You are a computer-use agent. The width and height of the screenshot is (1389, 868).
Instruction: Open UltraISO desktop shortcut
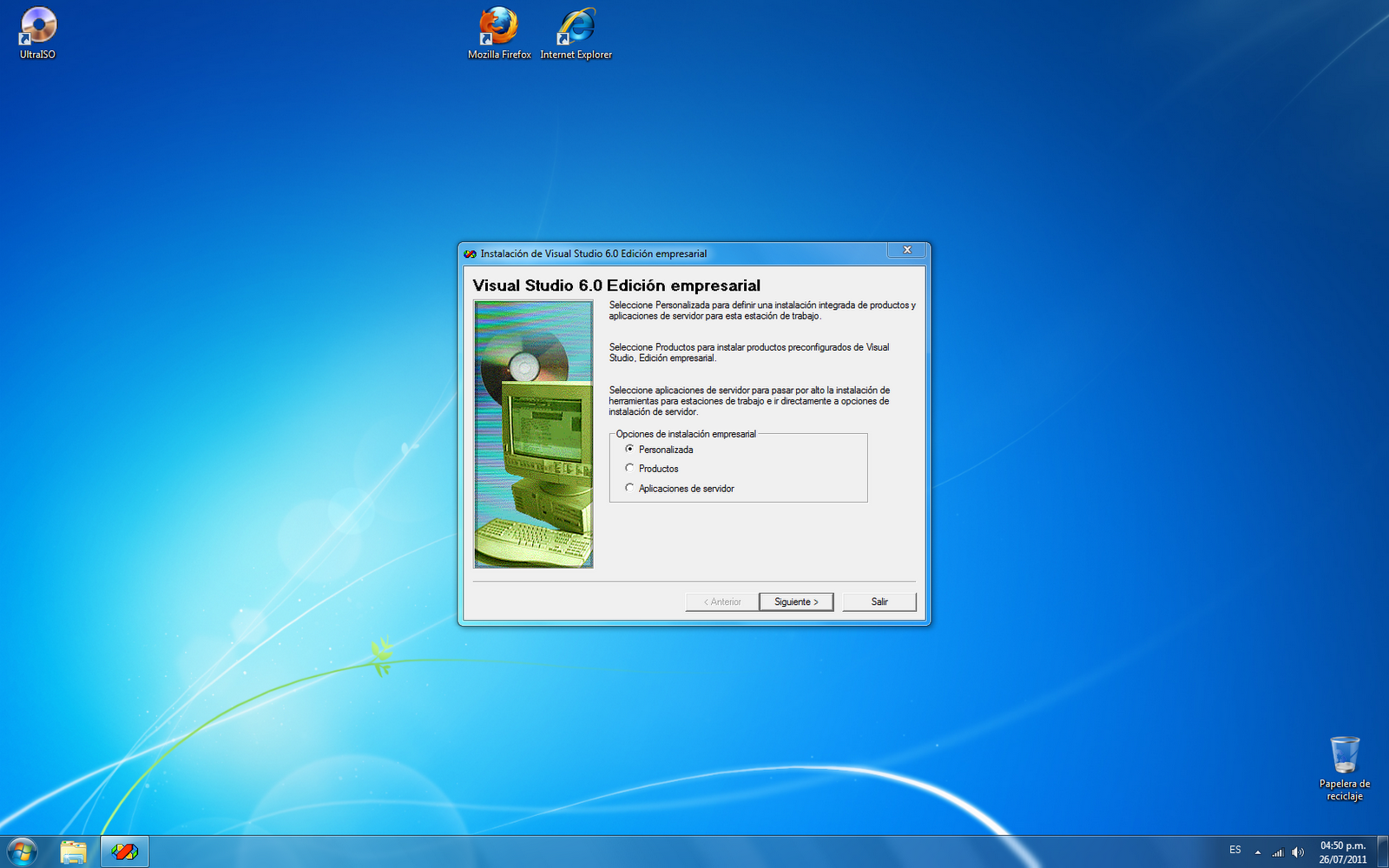pos(38,33)
